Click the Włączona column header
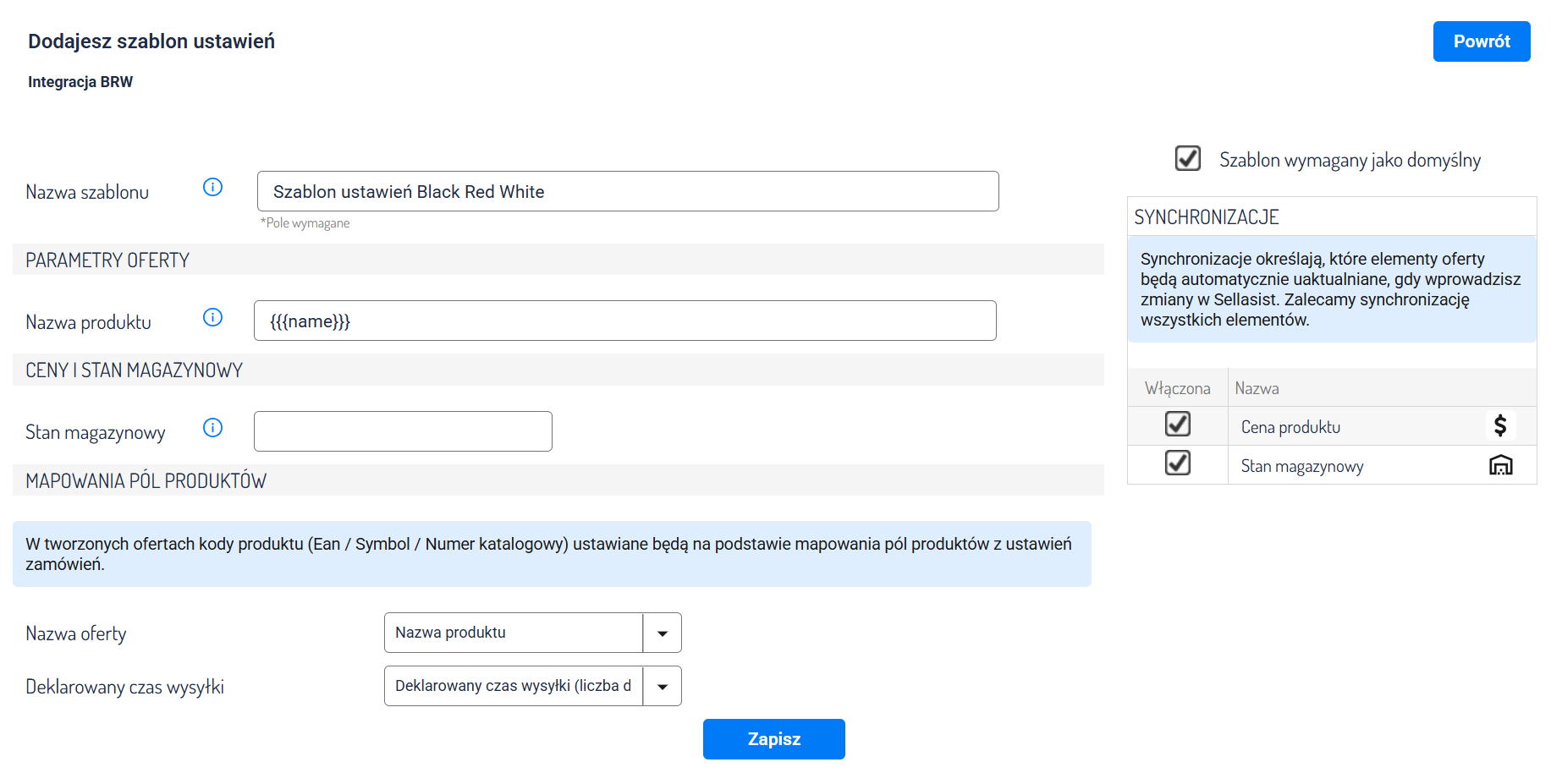Screen dimensions: 1551x784 coord(1177,388)
